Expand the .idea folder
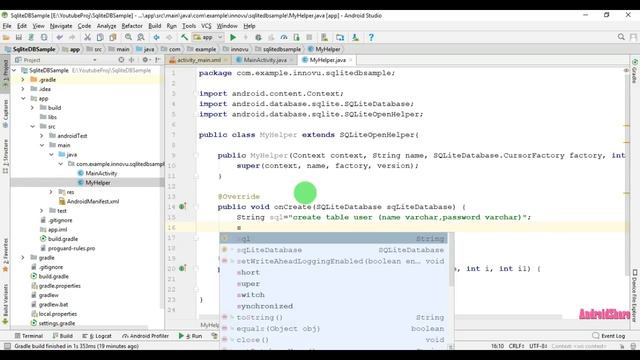This screenshot has width=640, height=360. click(23, 89)
